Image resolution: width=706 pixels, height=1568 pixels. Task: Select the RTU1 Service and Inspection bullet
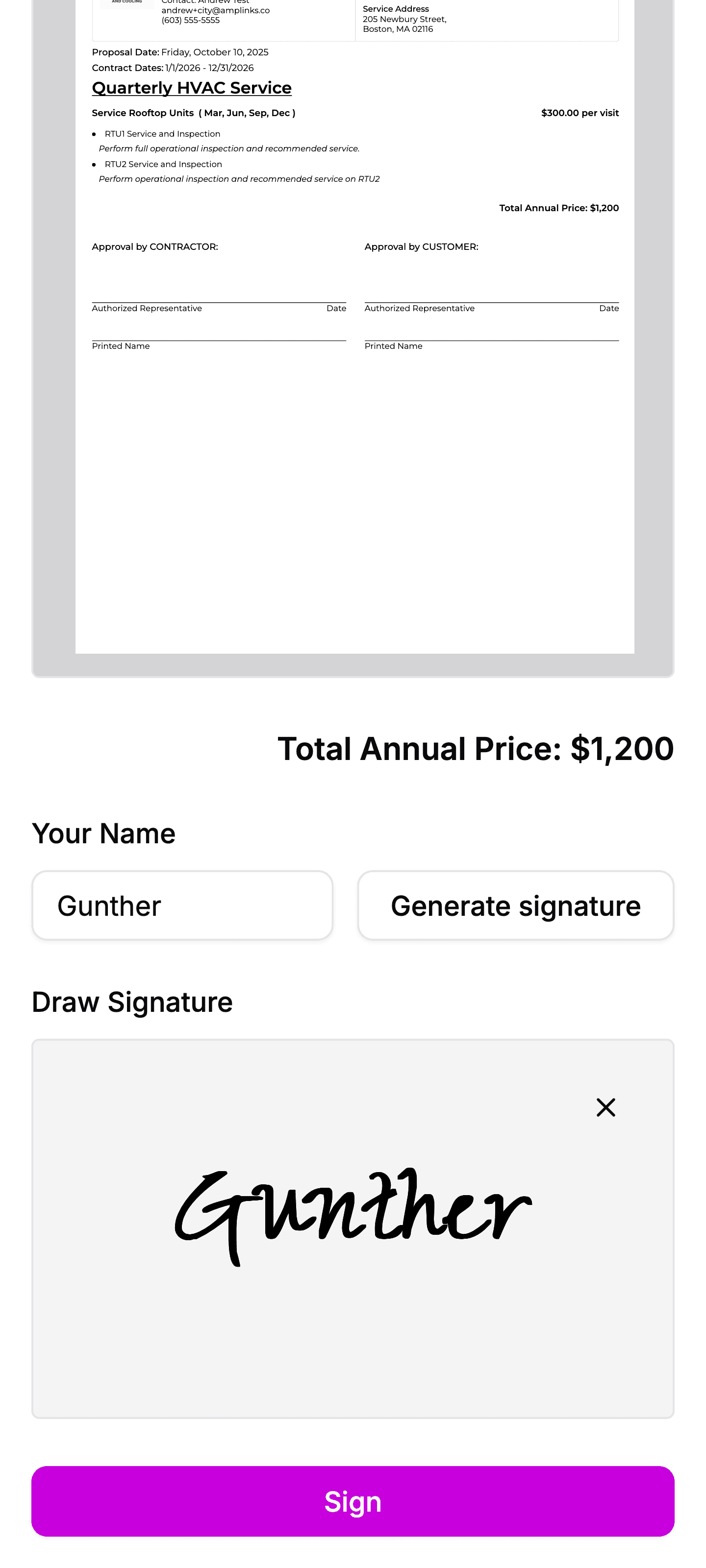pyautogui.click(x=162, y=134)
